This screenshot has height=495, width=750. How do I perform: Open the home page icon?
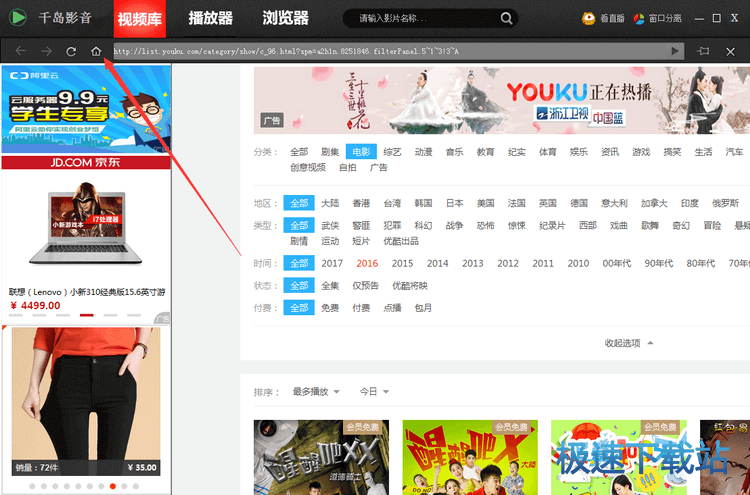96,51
